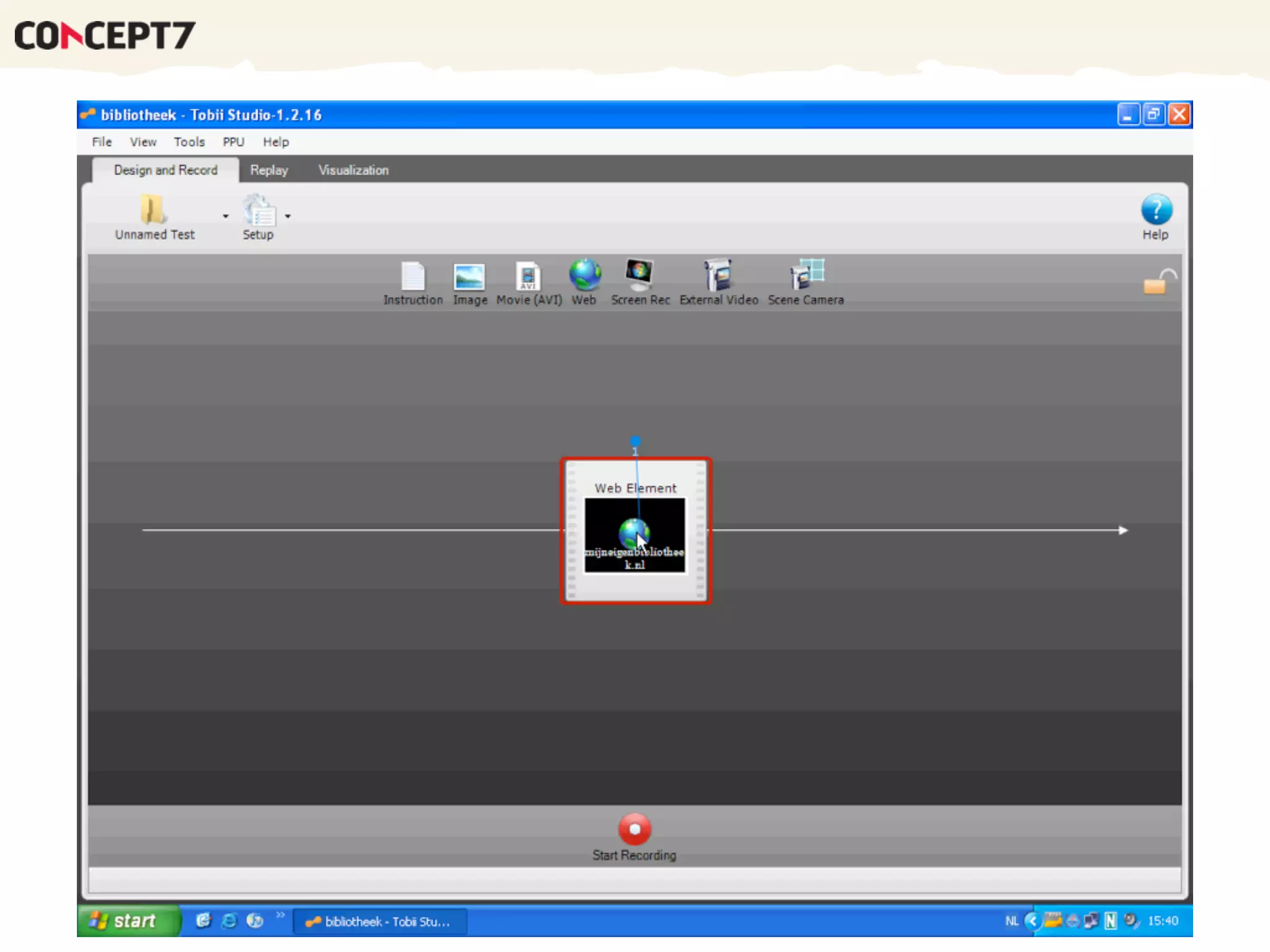
Task: Click the blue timeline marker above Web Element
Action: click(x=635, y=441)
